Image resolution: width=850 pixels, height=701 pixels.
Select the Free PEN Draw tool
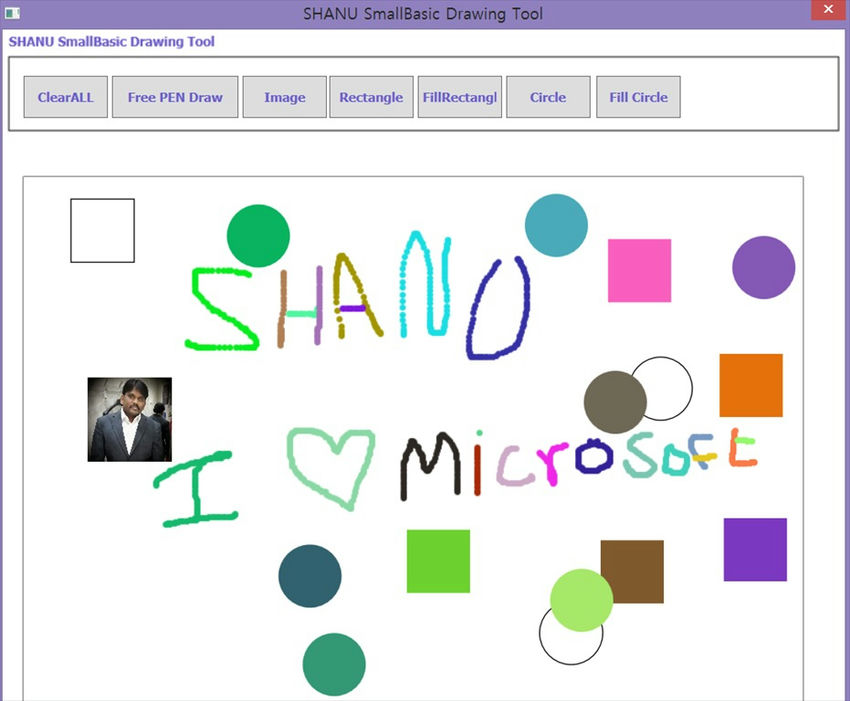point(175,97)
